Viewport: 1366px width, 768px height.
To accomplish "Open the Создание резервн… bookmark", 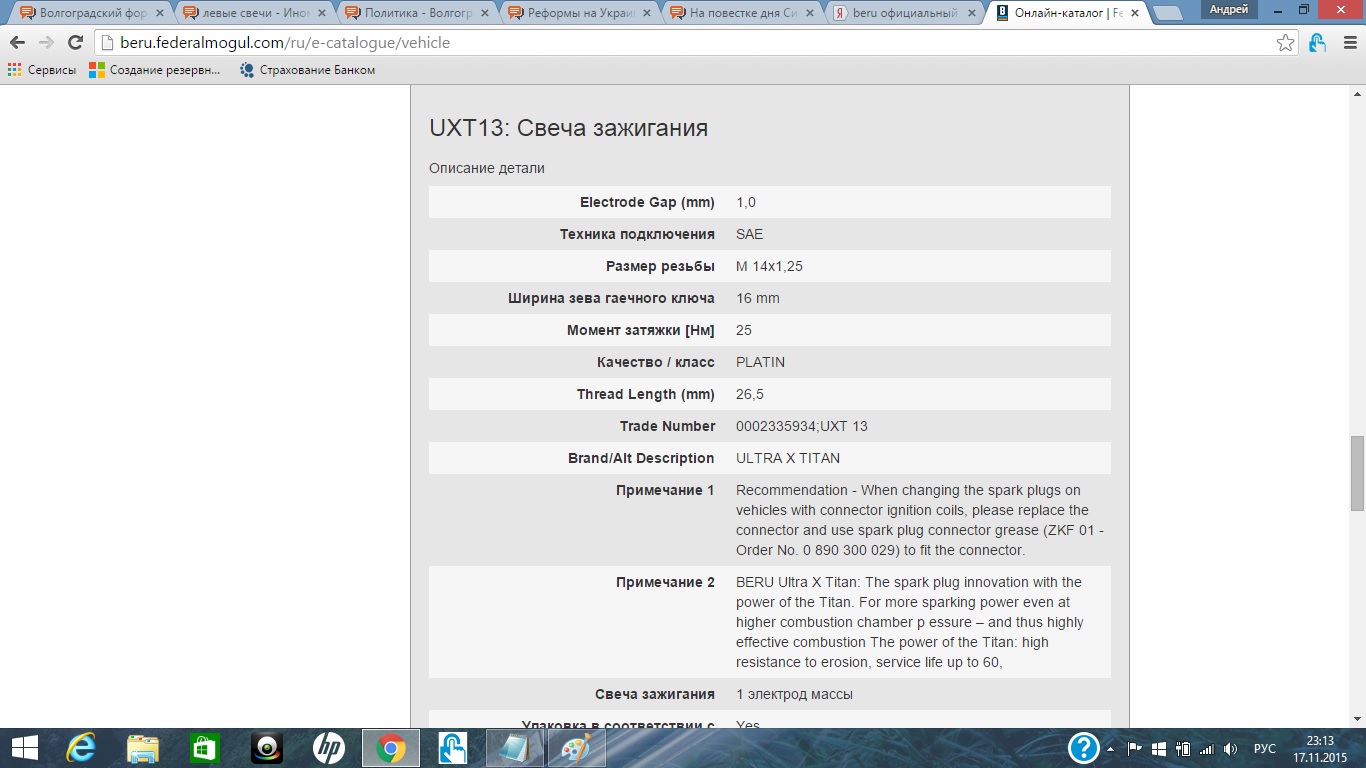I will pyautogui.click(x=154, y=70).
